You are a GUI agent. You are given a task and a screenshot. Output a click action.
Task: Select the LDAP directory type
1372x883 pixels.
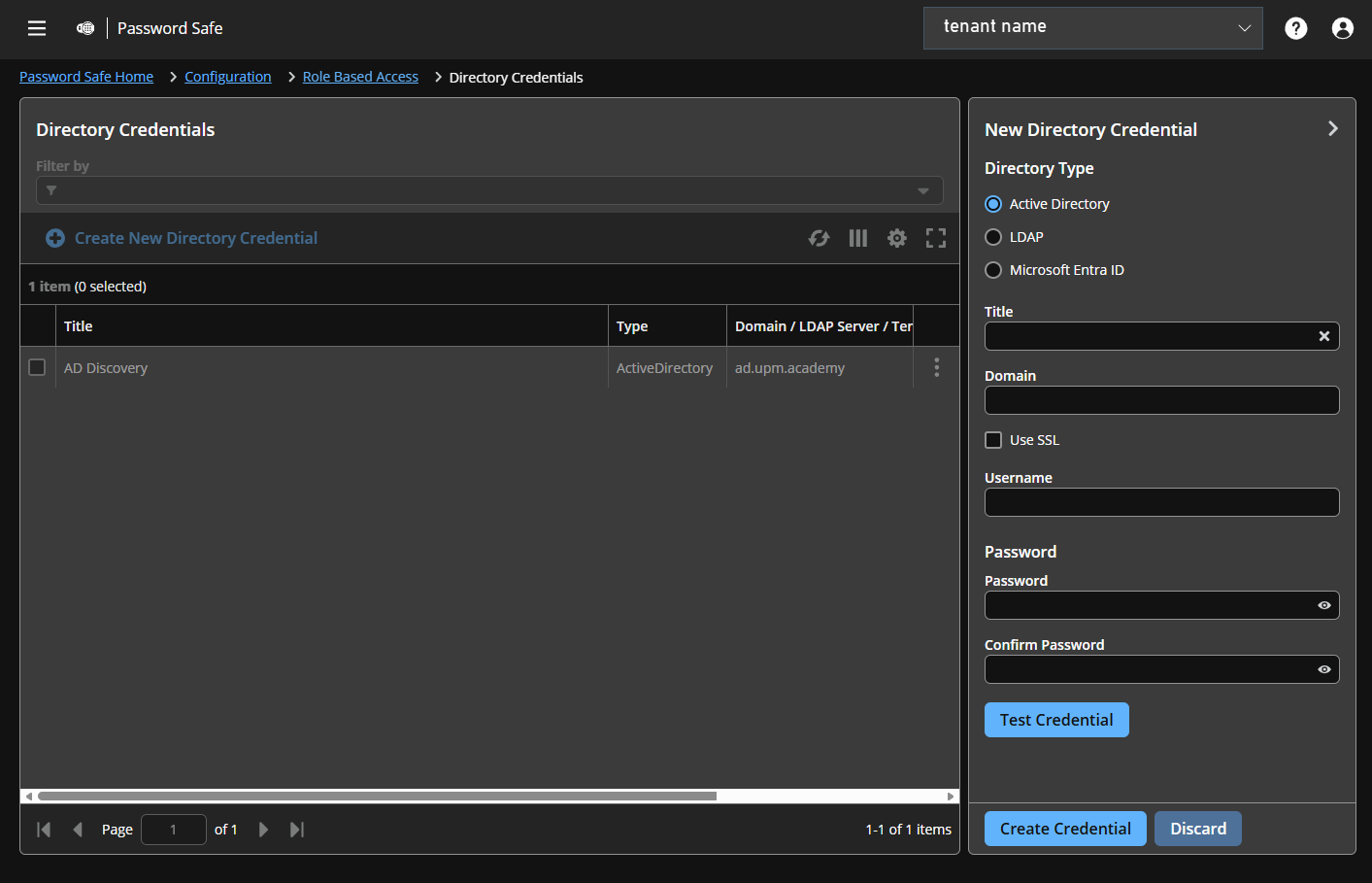pos(993,236)
